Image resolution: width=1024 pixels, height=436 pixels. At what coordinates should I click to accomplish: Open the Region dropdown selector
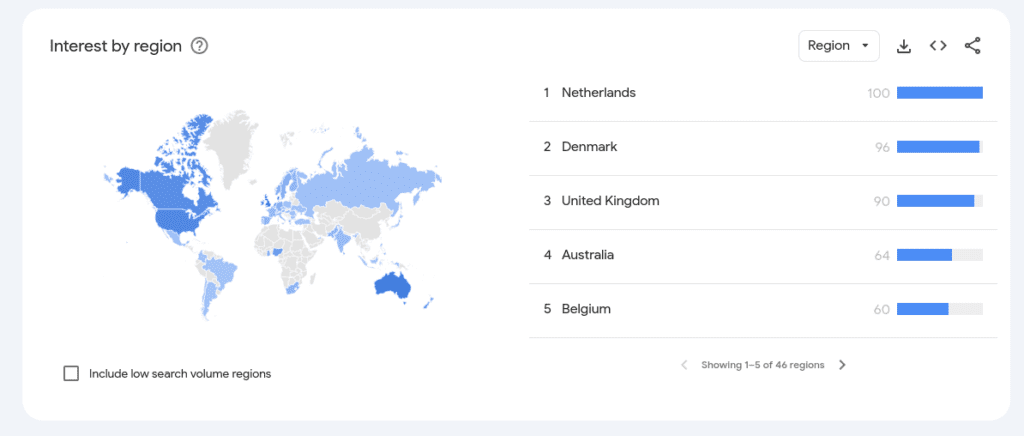click(x=838, y=46)
